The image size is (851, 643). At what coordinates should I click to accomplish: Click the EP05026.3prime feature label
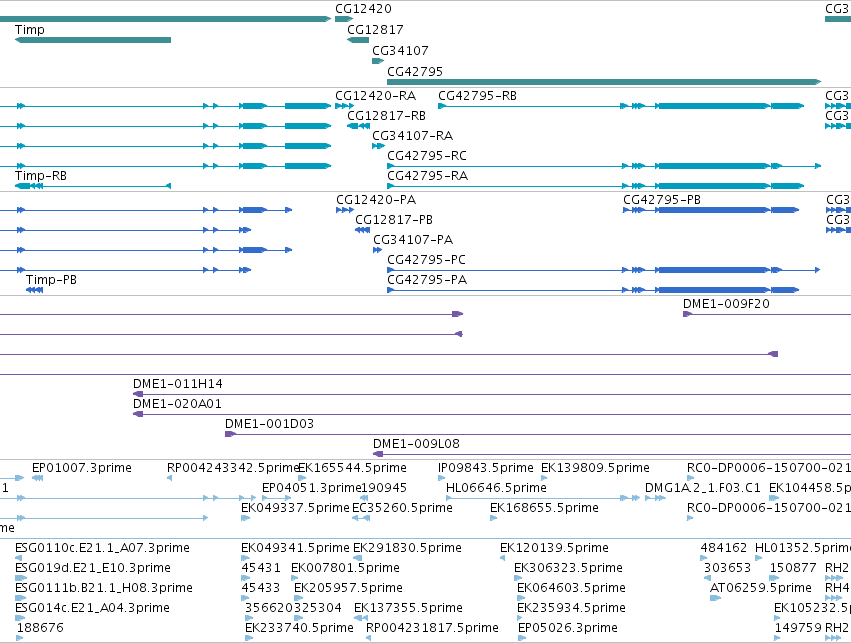point(568,628)
